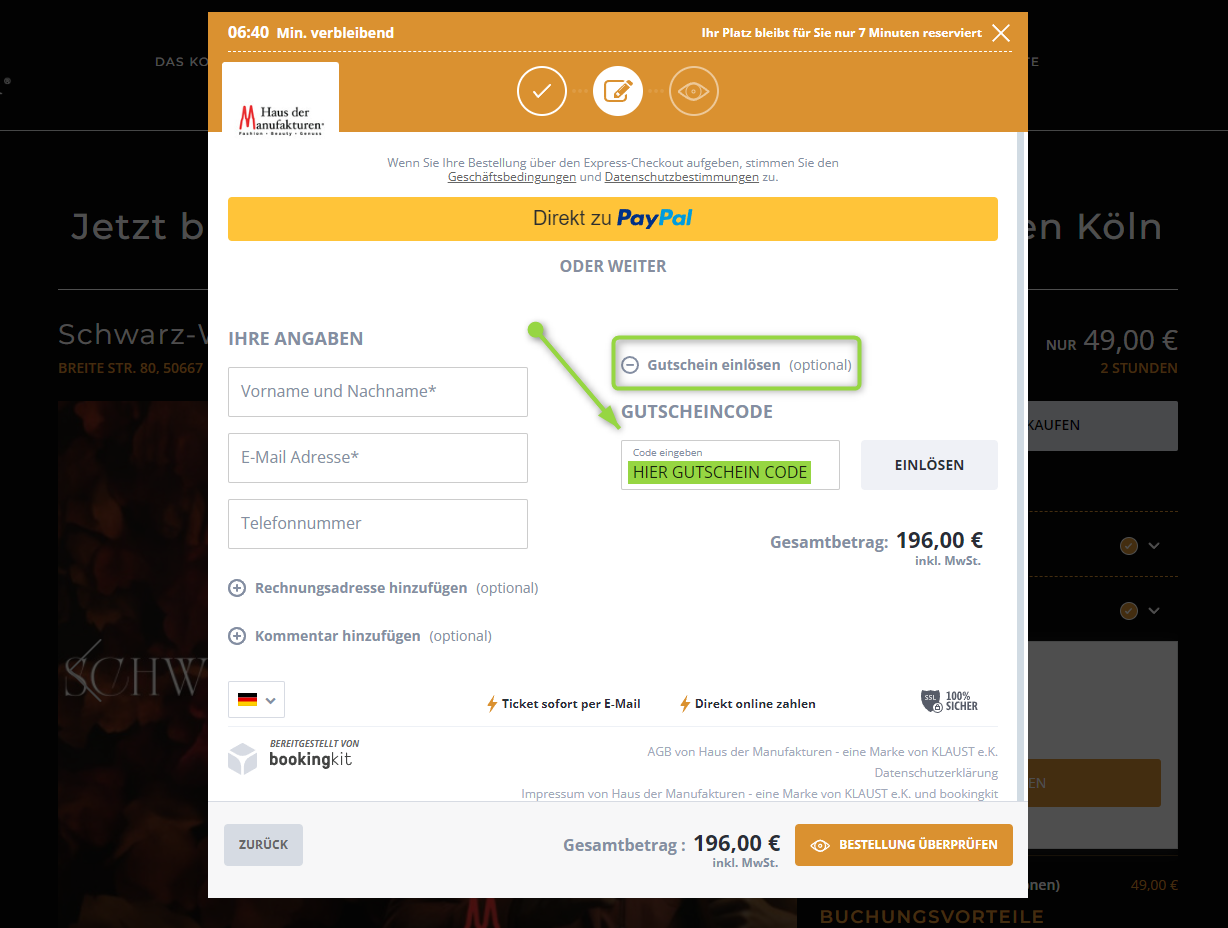Click Bestellung überprüfen button
Image resolution: width=1228 pixels, height=928 pixels.
click(904, 845)
